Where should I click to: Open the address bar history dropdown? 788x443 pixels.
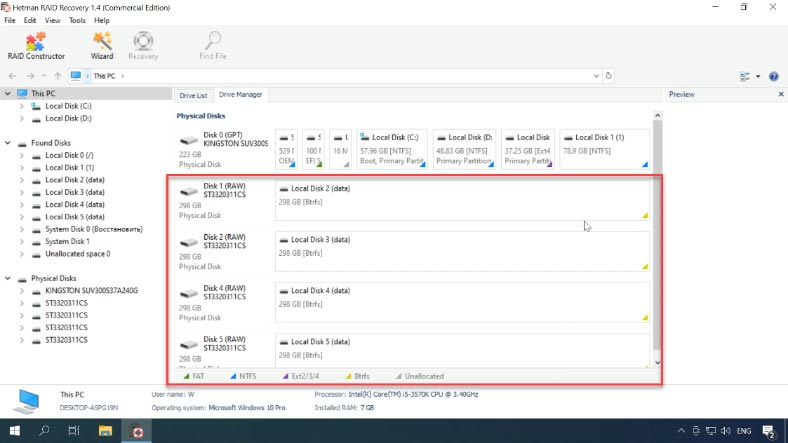click(596, 76)
